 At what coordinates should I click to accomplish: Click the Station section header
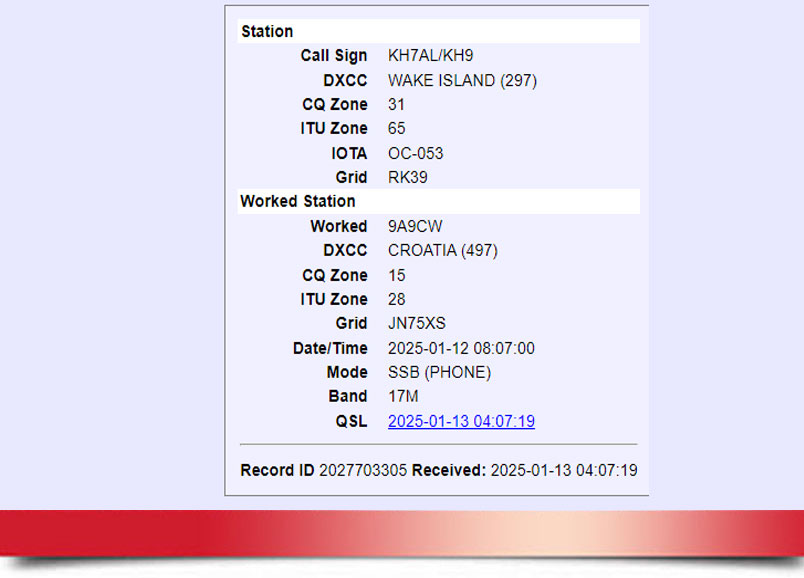coord(267,32)
